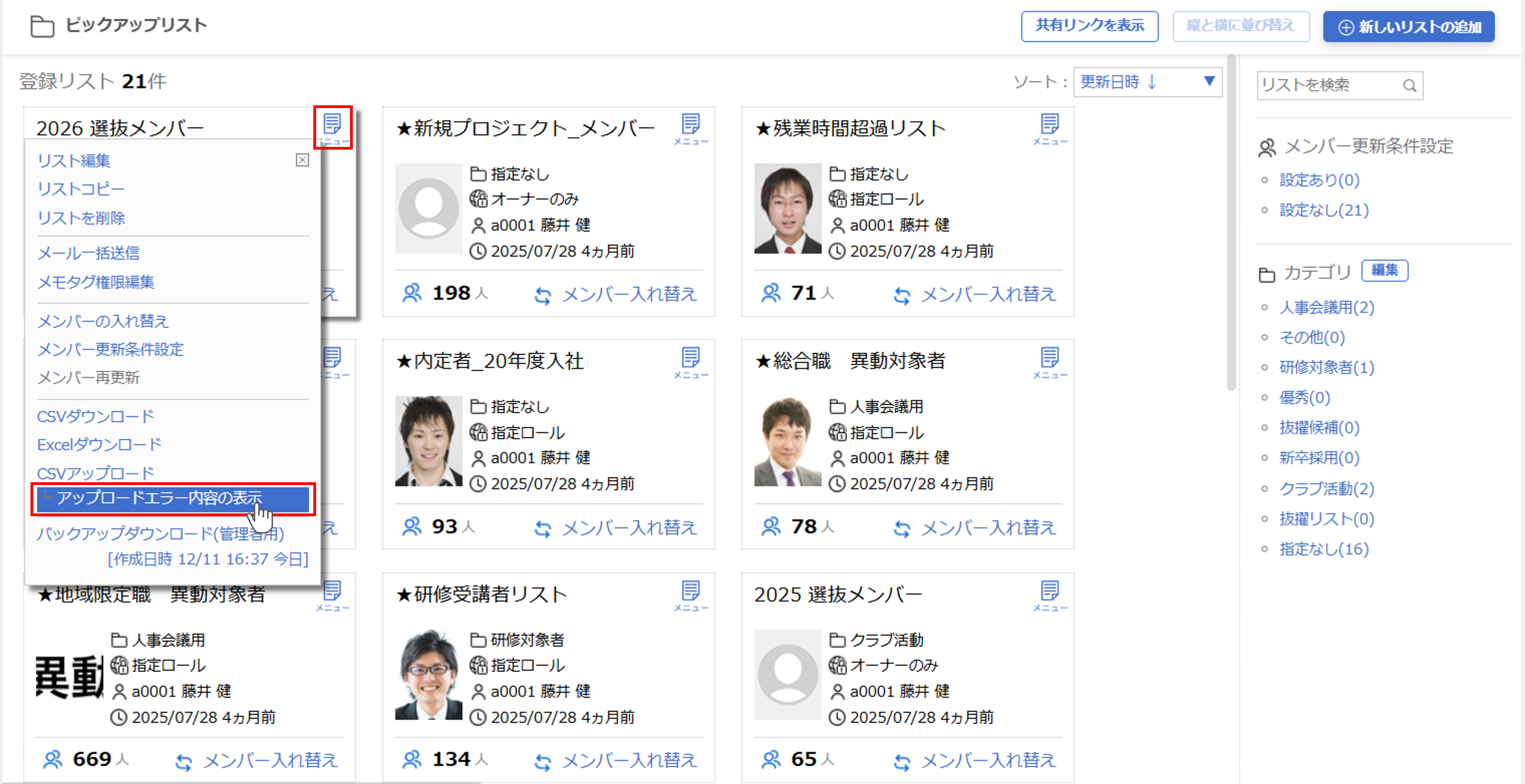
Task: Click メール一括送信 in the list menu
Action: 88,253
